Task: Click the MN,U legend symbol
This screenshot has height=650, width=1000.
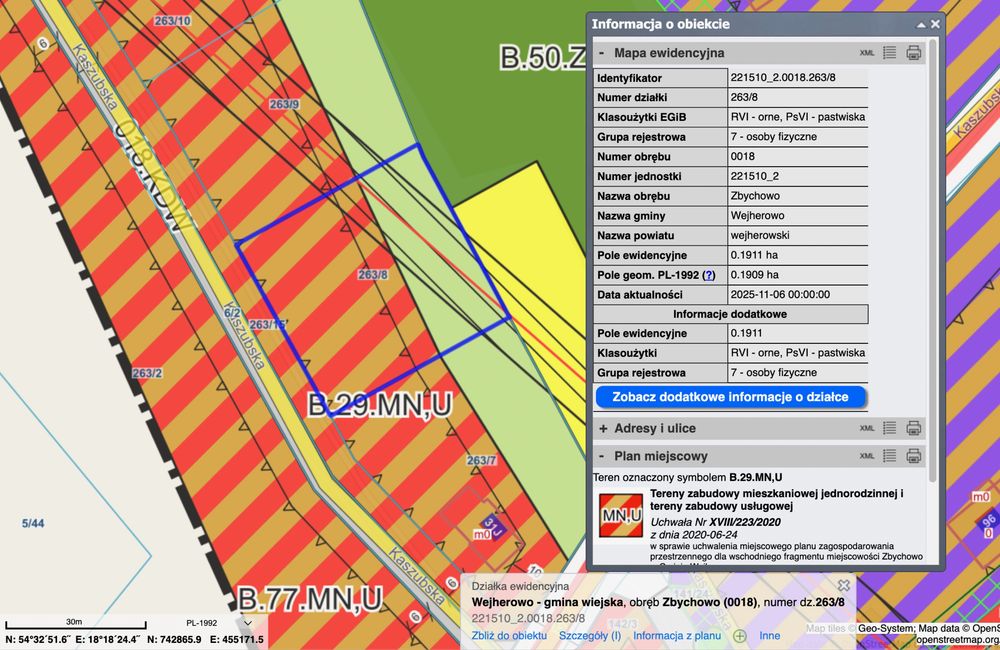Action: pos(621,515)
